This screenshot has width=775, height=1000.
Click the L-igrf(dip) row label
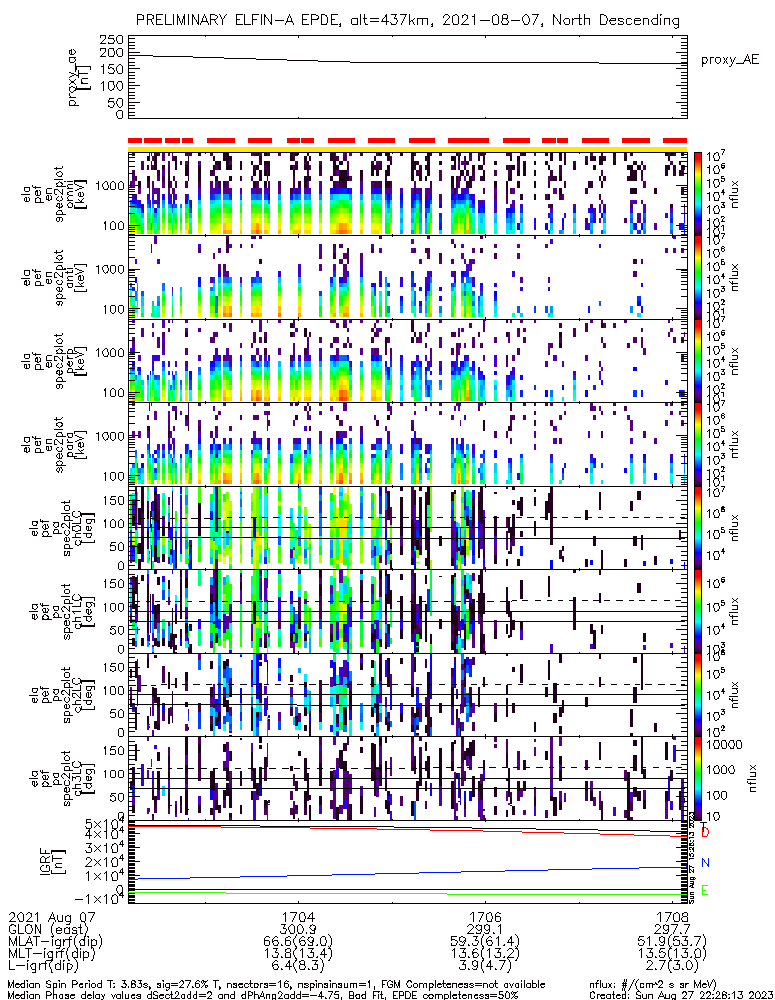coord(50,967)
